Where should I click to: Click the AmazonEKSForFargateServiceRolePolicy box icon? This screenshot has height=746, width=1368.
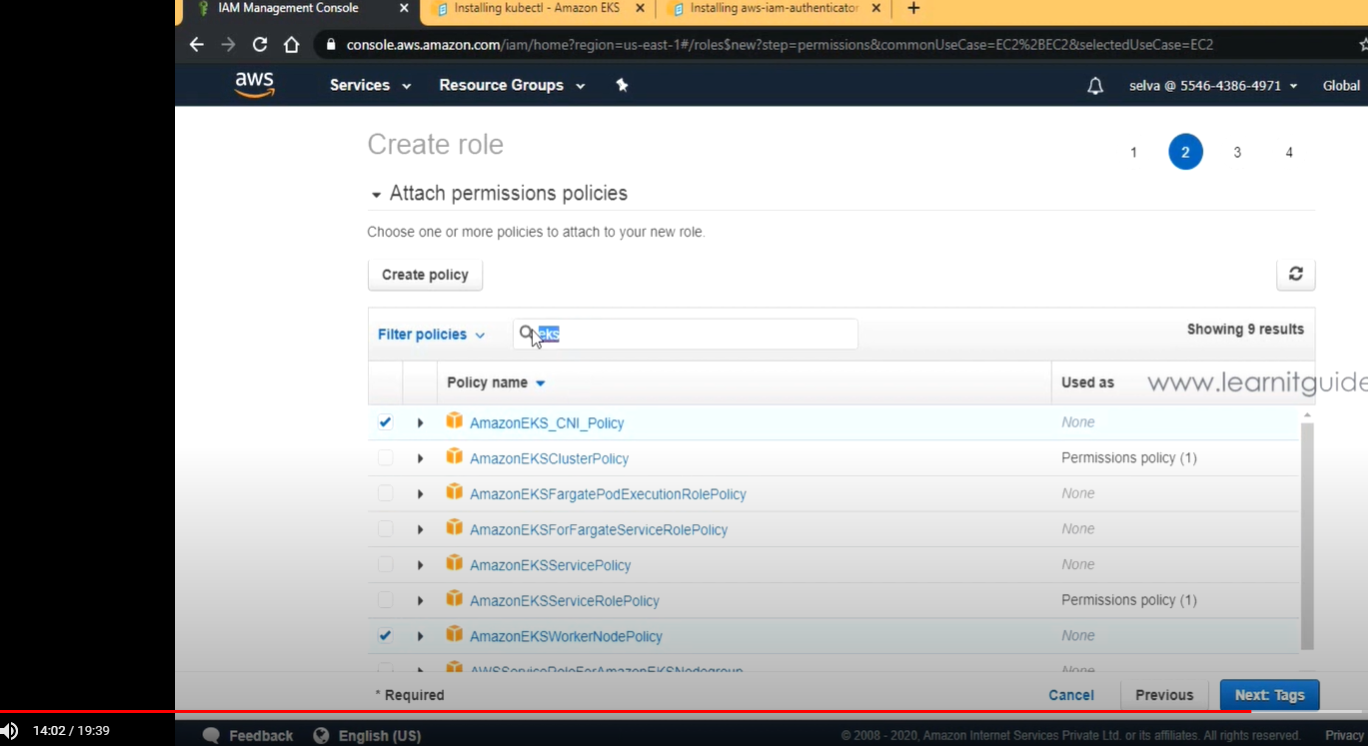coord(454,528)
